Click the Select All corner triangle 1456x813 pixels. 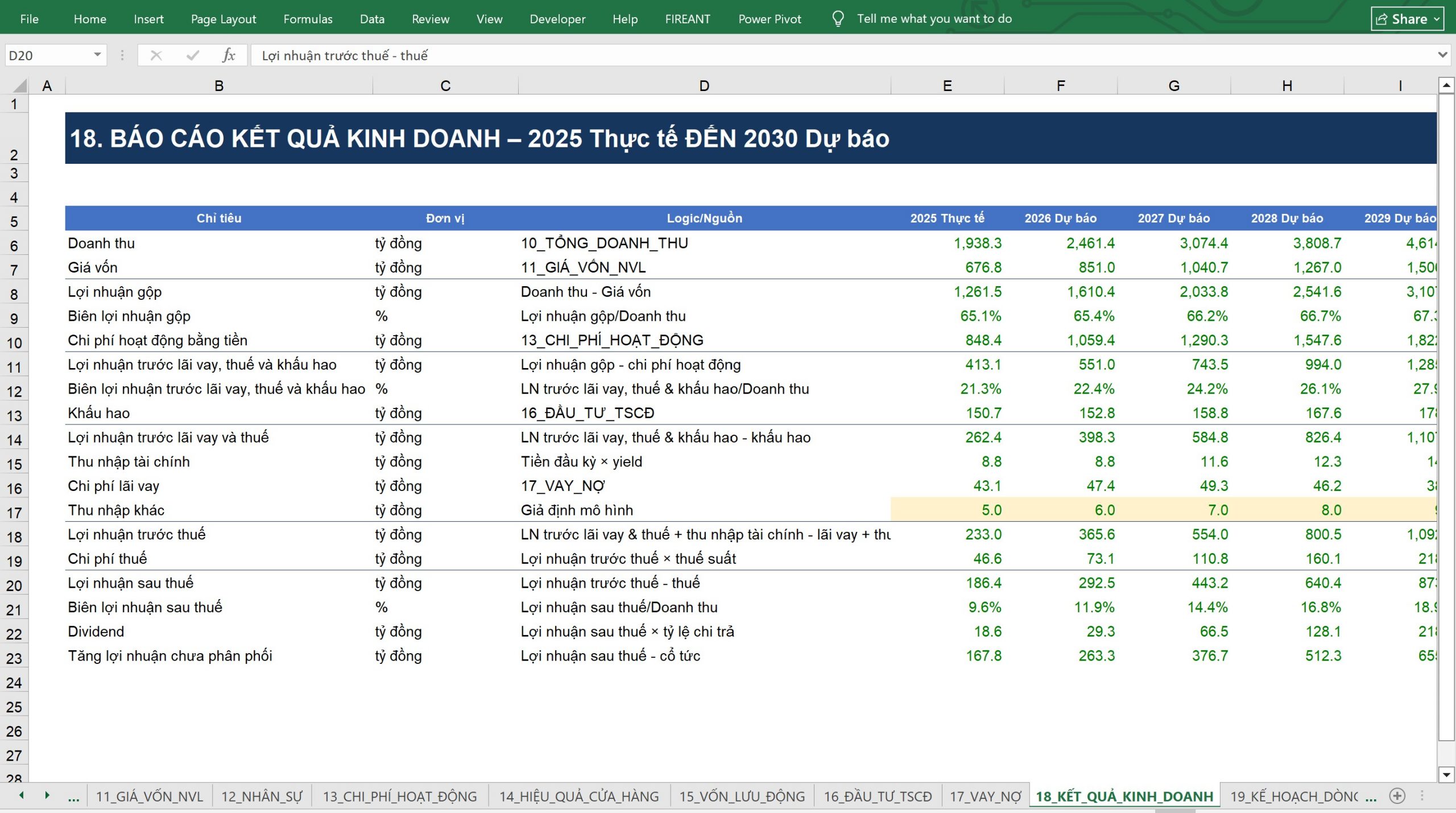click(20, 85)
